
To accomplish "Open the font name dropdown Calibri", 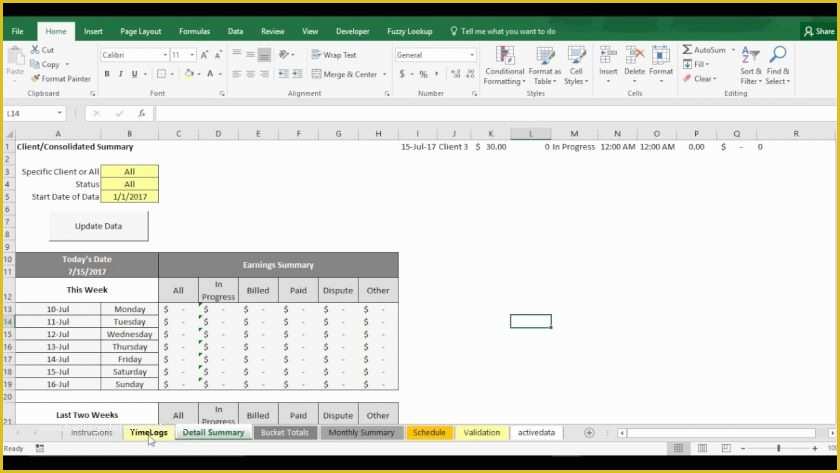I will point(165,55).
